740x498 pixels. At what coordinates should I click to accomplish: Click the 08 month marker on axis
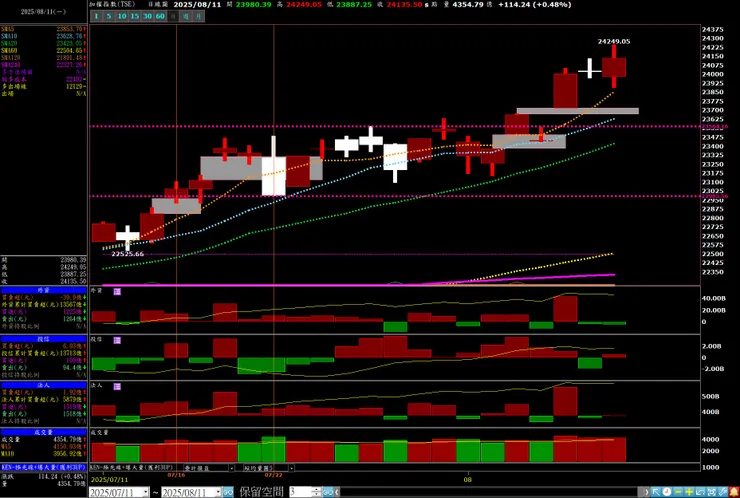pos(468,479)
